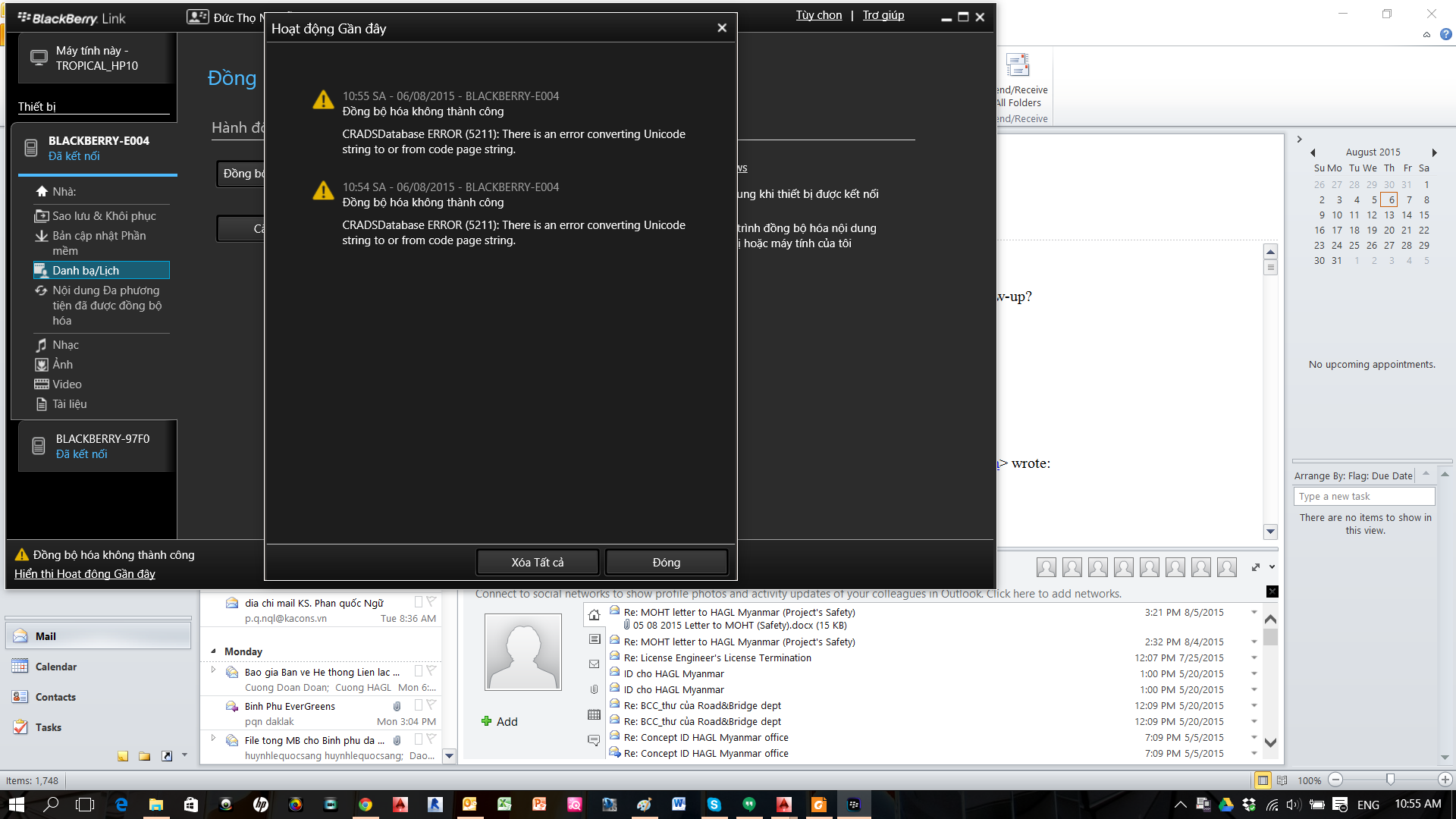The image size is (1456, 819).
Task: Open the Tùy chọn menu
Action: tap(818, 15)
